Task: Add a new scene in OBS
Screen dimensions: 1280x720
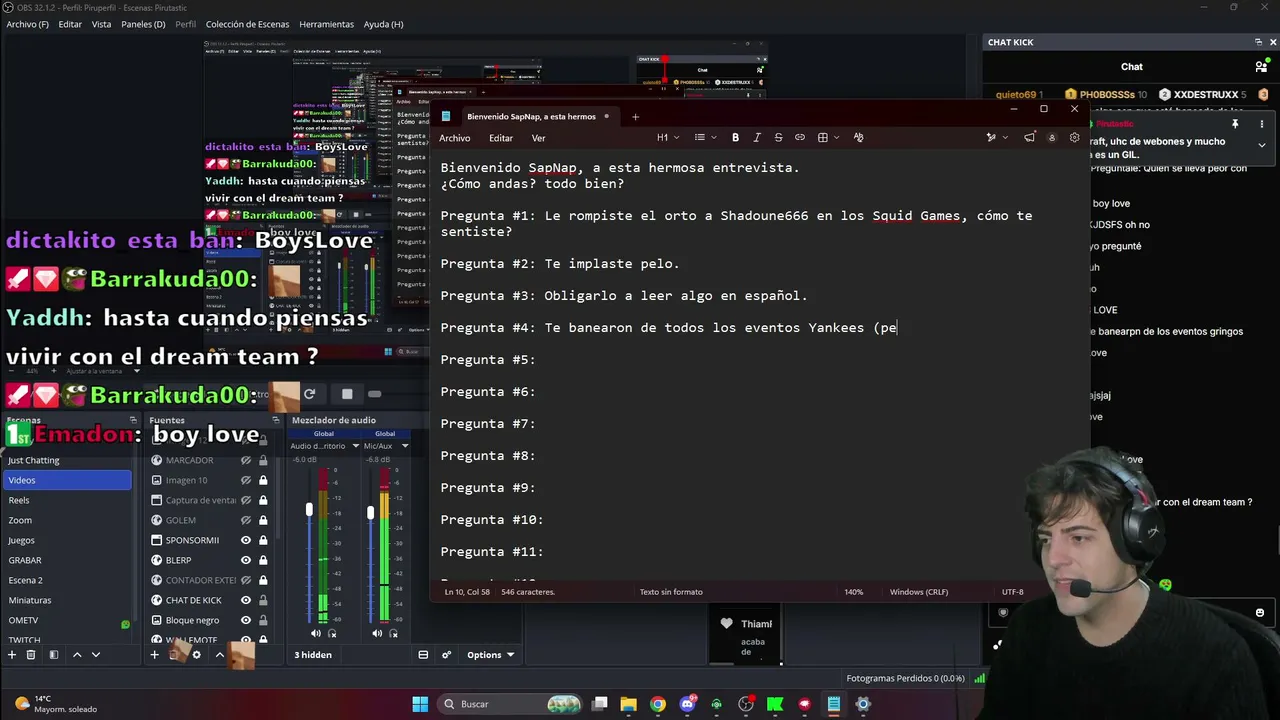Action: (12, 655)
